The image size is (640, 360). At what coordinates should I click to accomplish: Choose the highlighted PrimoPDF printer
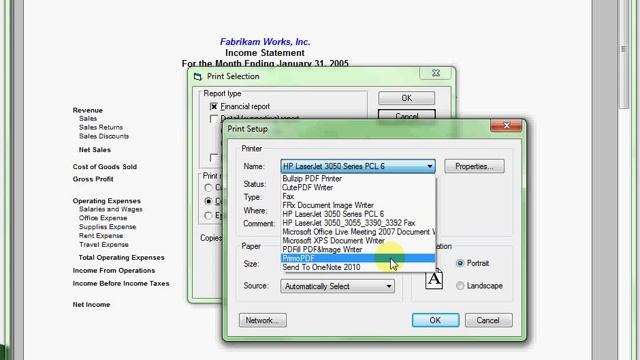point(358,258)
